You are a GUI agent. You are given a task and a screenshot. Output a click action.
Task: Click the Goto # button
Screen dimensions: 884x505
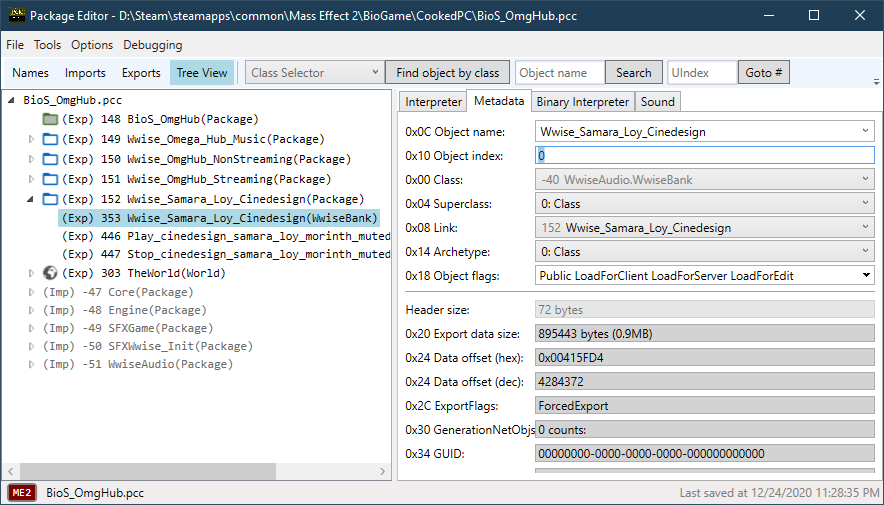tap(764, 73)
